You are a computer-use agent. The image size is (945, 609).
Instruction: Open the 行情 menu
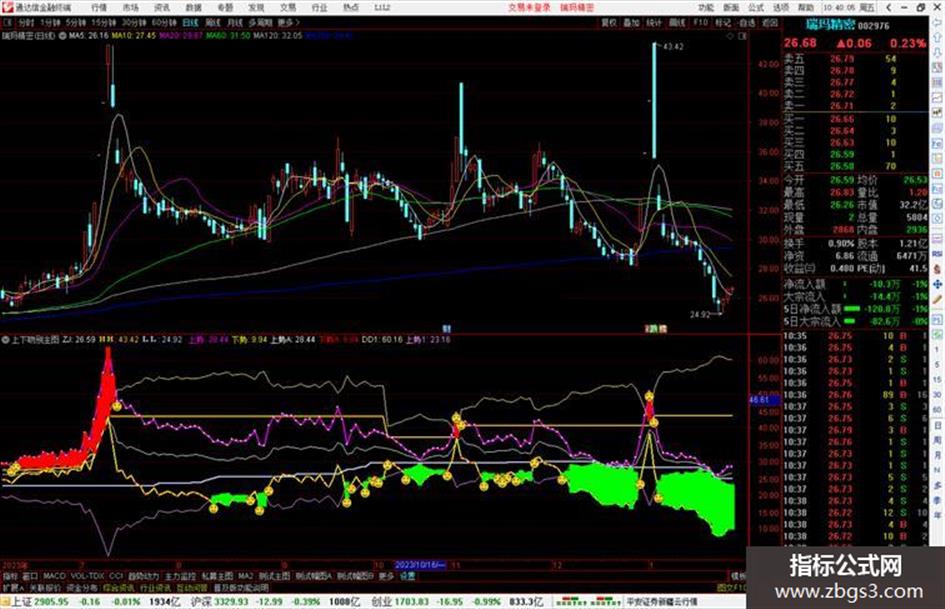(99, 8)
